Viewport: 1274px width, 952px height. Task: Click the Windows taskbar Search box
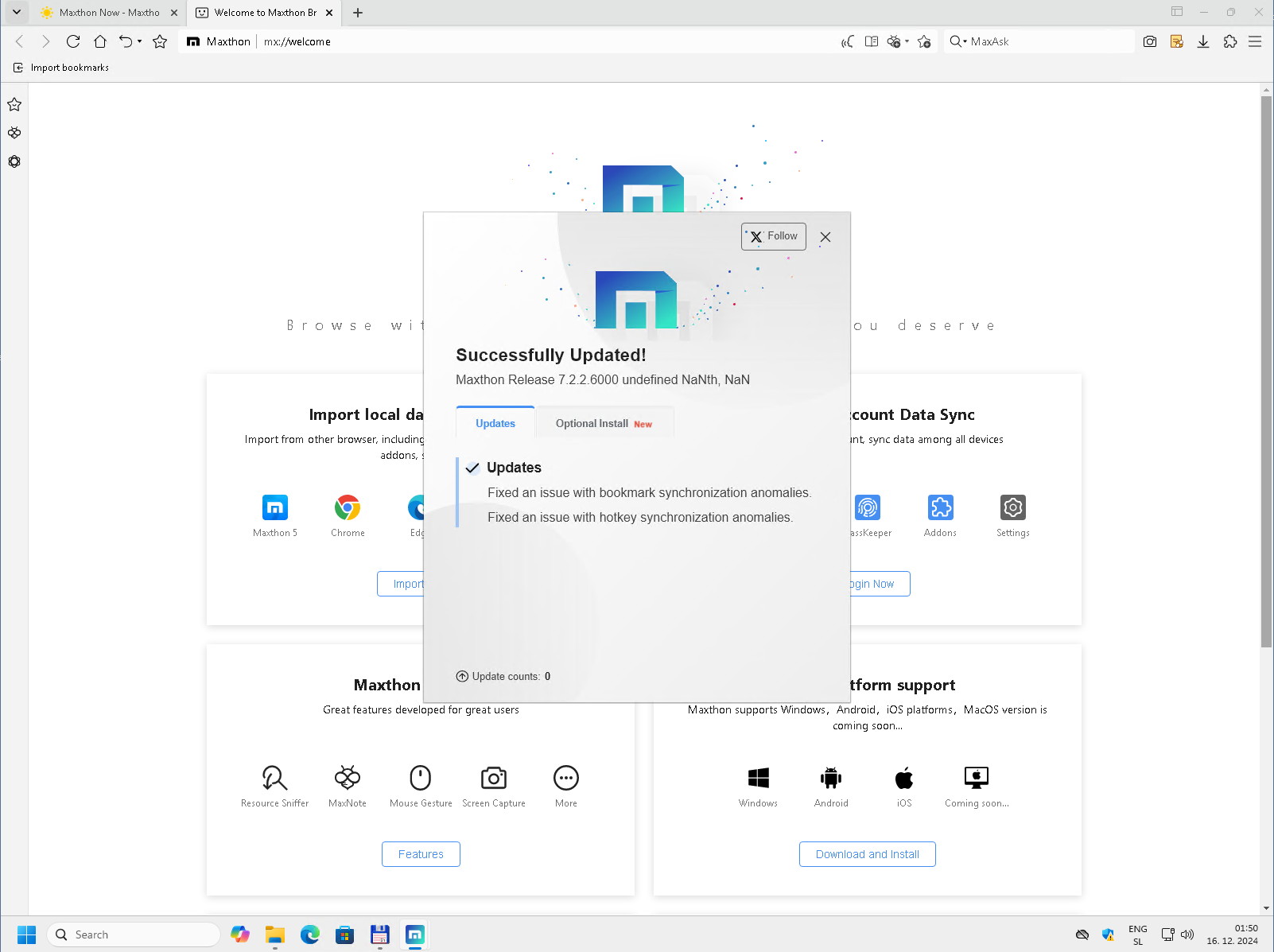point(134,935)
